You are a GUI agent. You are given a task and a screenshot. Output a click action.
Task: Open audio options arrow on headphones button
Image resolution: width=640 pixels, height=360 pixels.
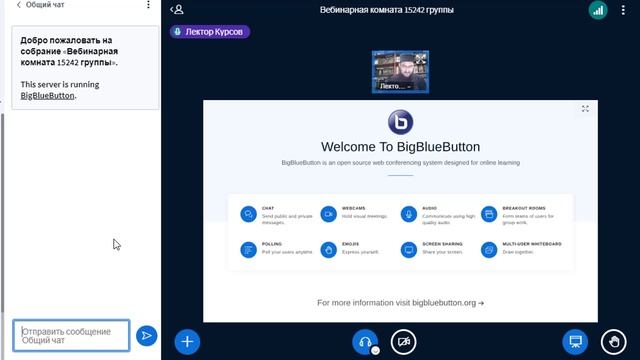tap(376, 350)
